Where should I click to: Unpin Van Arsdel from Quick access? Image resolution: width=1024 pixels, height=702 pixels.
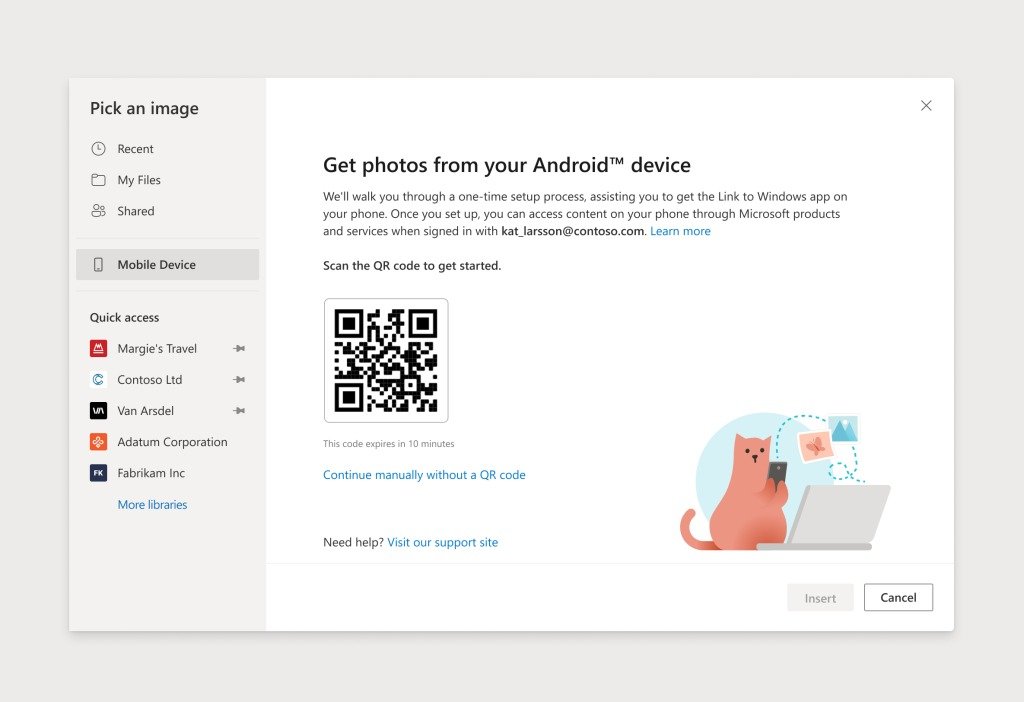coord(239,411)
